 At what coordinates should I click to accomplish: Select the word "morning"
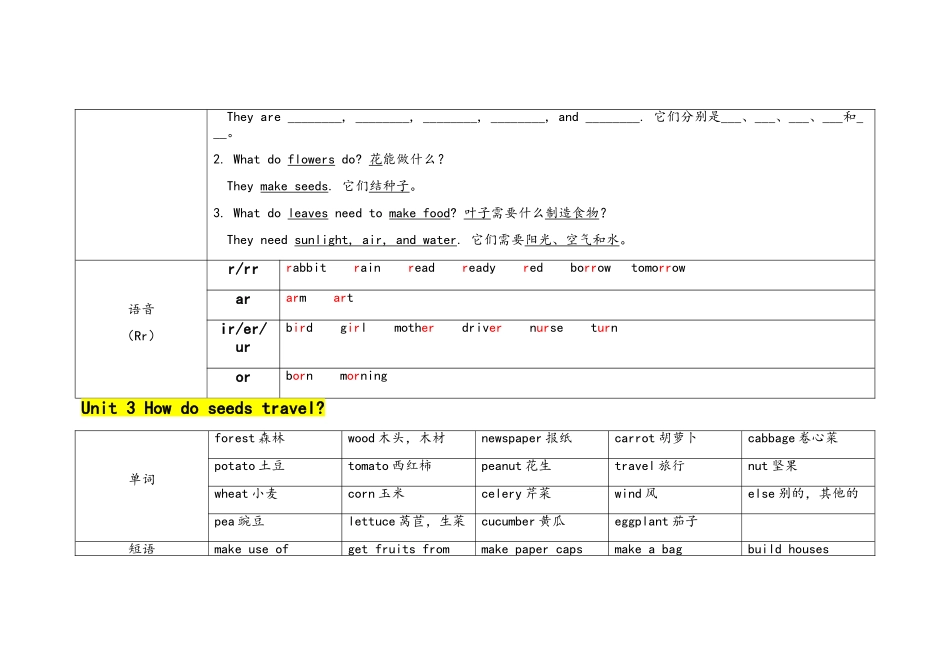[364, 376]
